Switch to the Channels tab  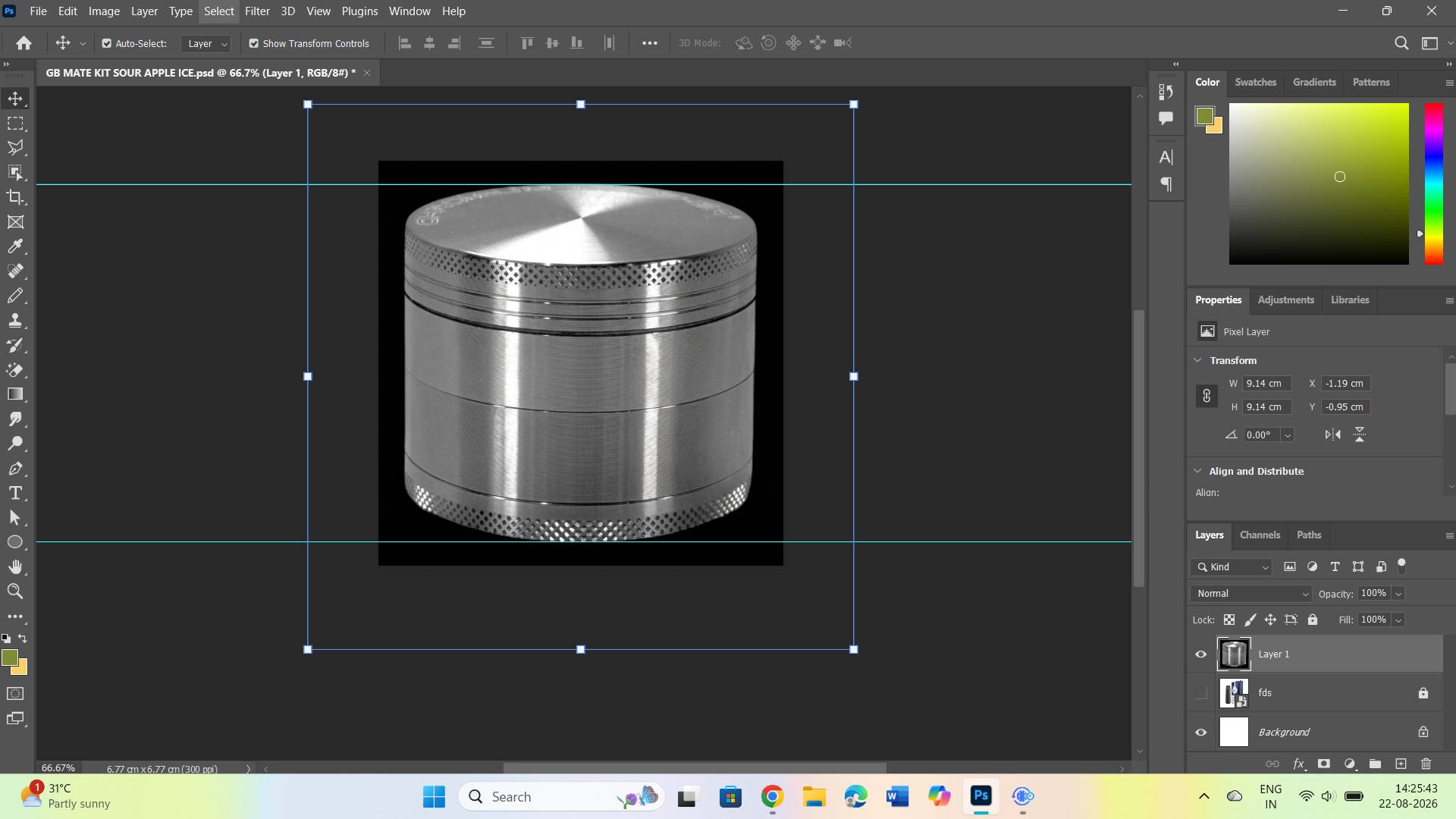click(x=1260, y=535)
